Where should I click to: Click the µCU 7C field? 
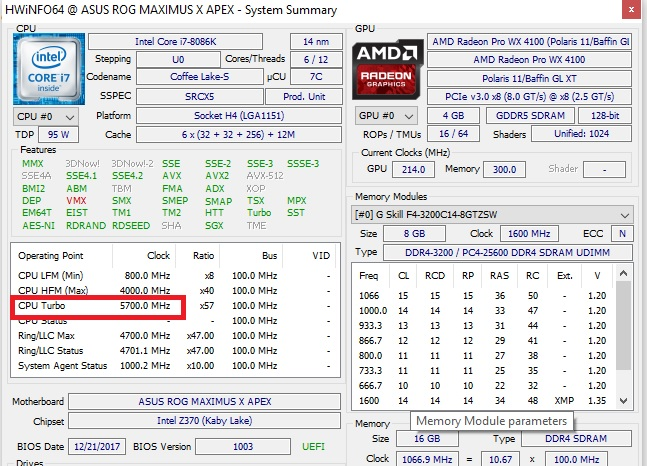(316, 77)
